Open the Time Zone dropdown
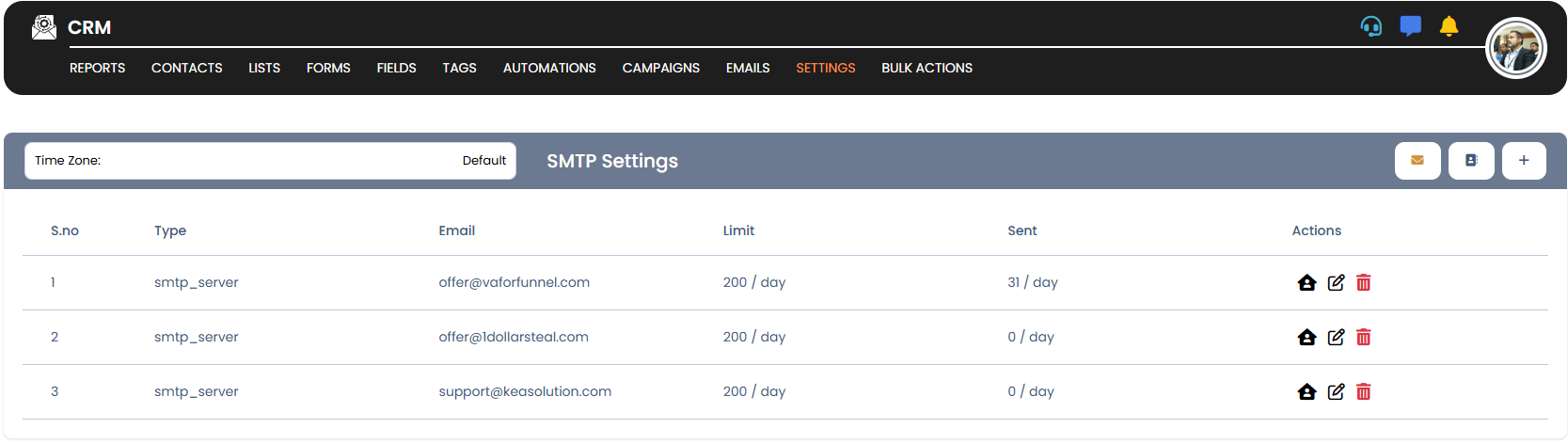 [270, 161]
